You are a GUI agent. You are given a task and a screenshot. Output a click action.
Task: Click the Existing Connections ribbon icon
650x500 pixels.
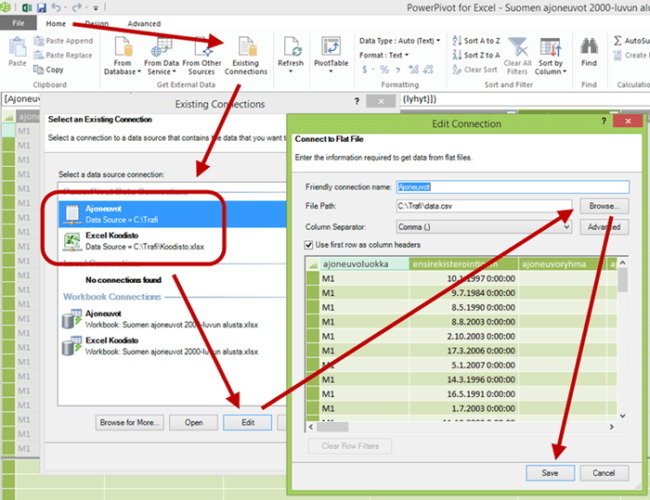pyautogui.click(x=245, y=56)
